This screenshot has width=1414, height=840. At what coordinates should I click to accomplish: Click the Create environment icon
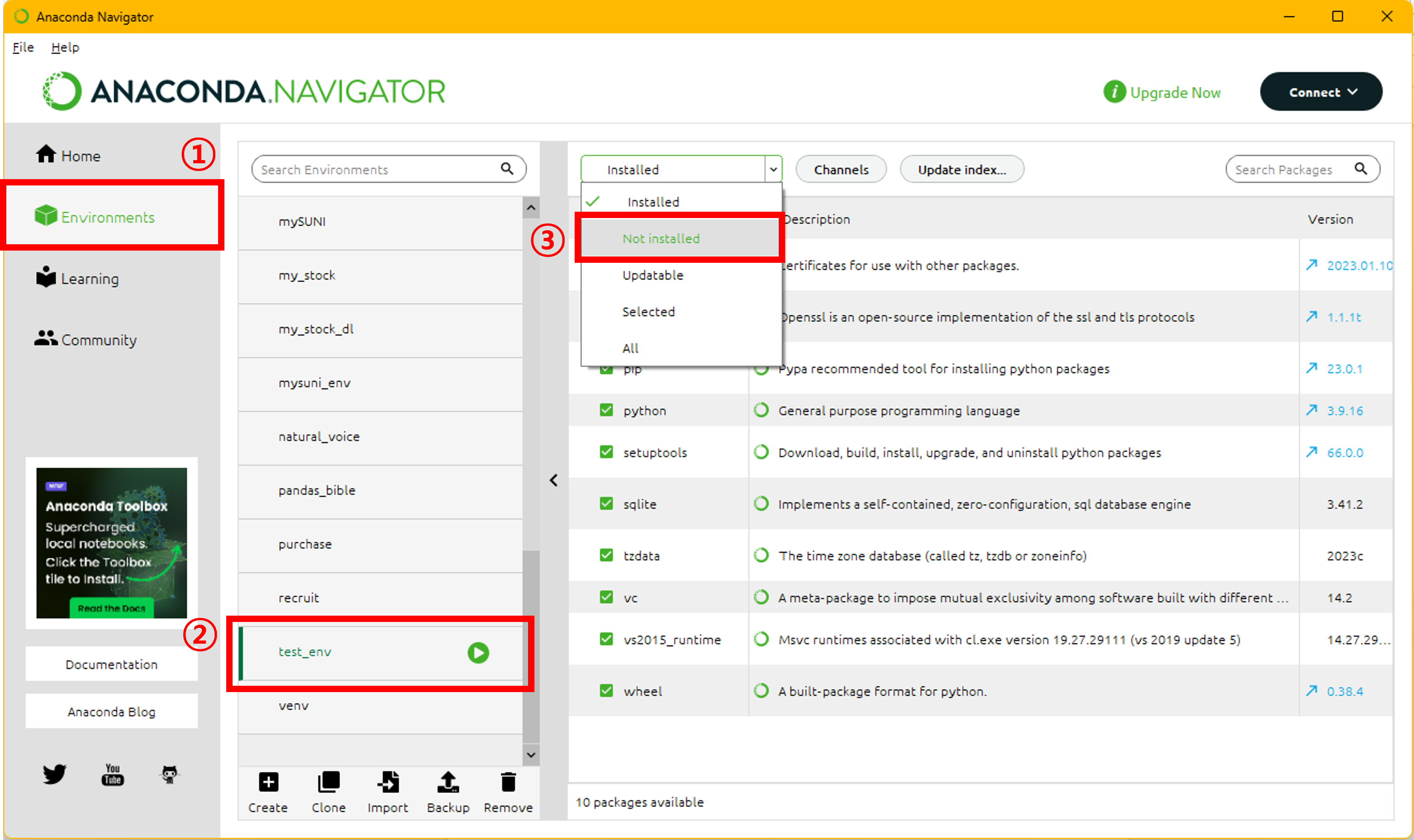pos(268,782)
